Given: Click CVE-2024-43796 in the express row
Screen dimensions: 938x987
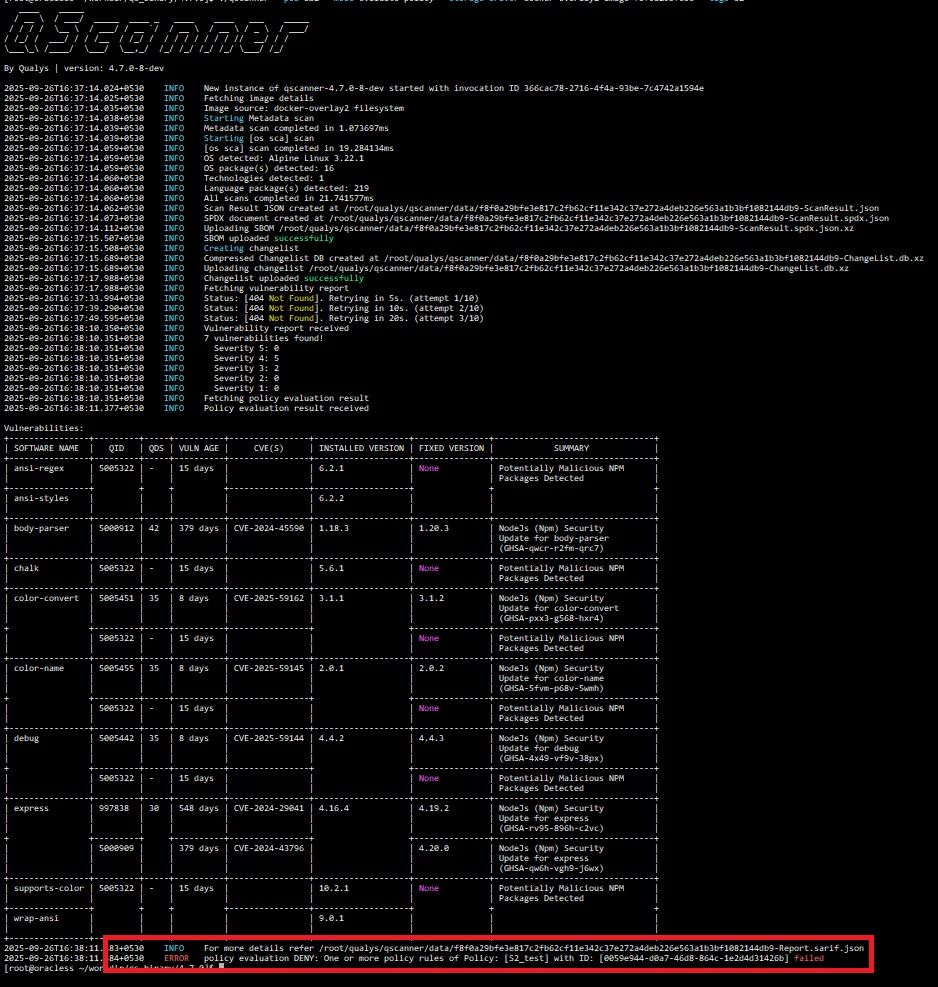Looking at the screenshot, I should point(269,849).
